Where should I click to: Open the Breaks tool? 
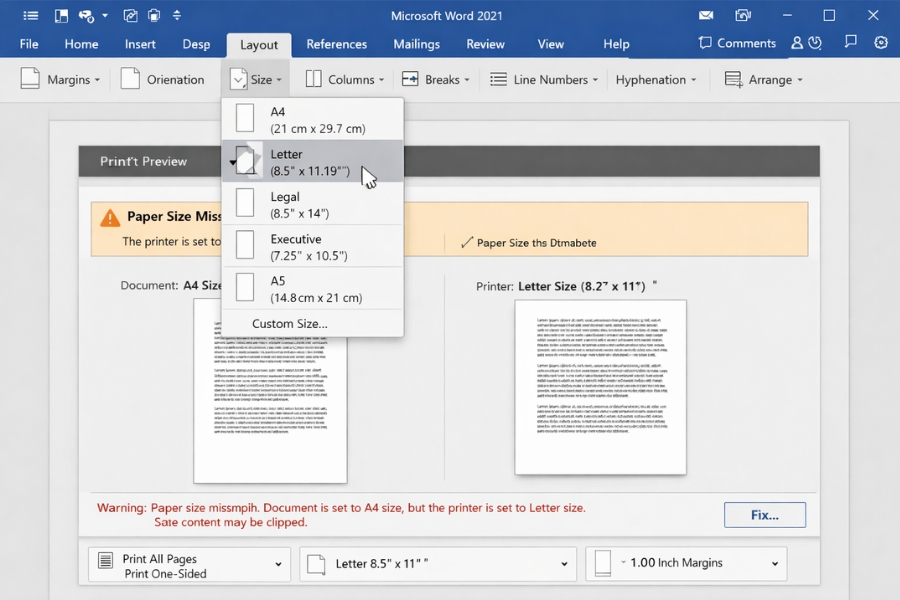tap(431, 80)
